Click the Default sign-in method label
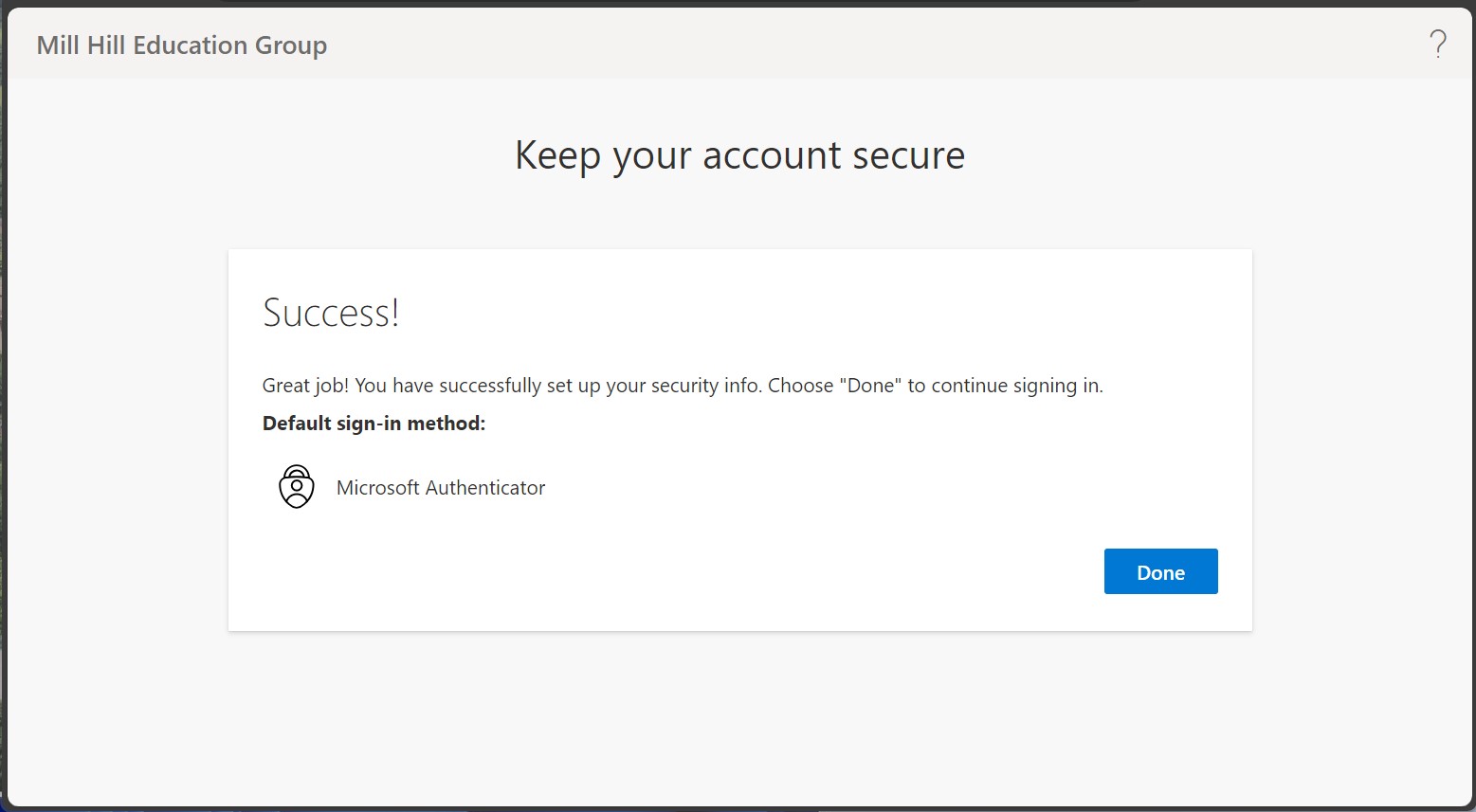Viewport: 1476px width, 812px height. pyautogui.click(x=374, y=424)
